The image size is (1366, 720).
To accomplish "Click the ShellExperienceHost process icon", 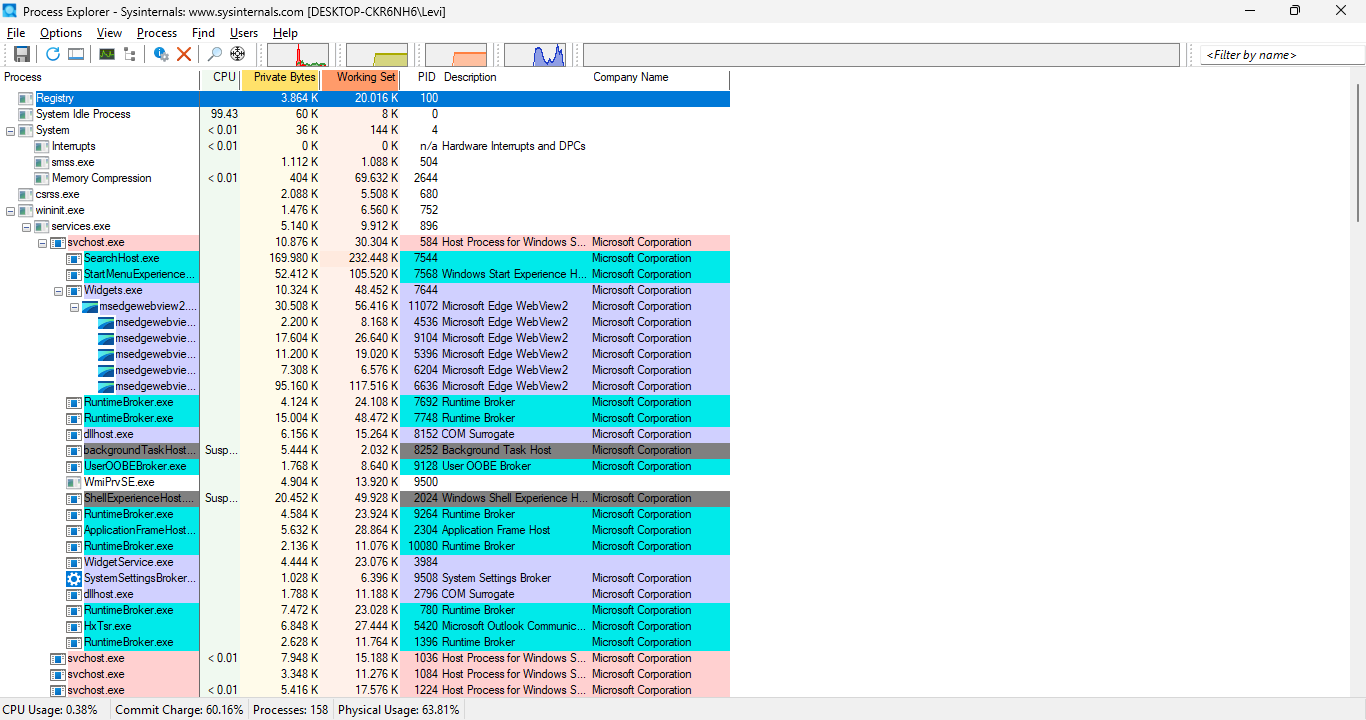I will tap(74, 498).
